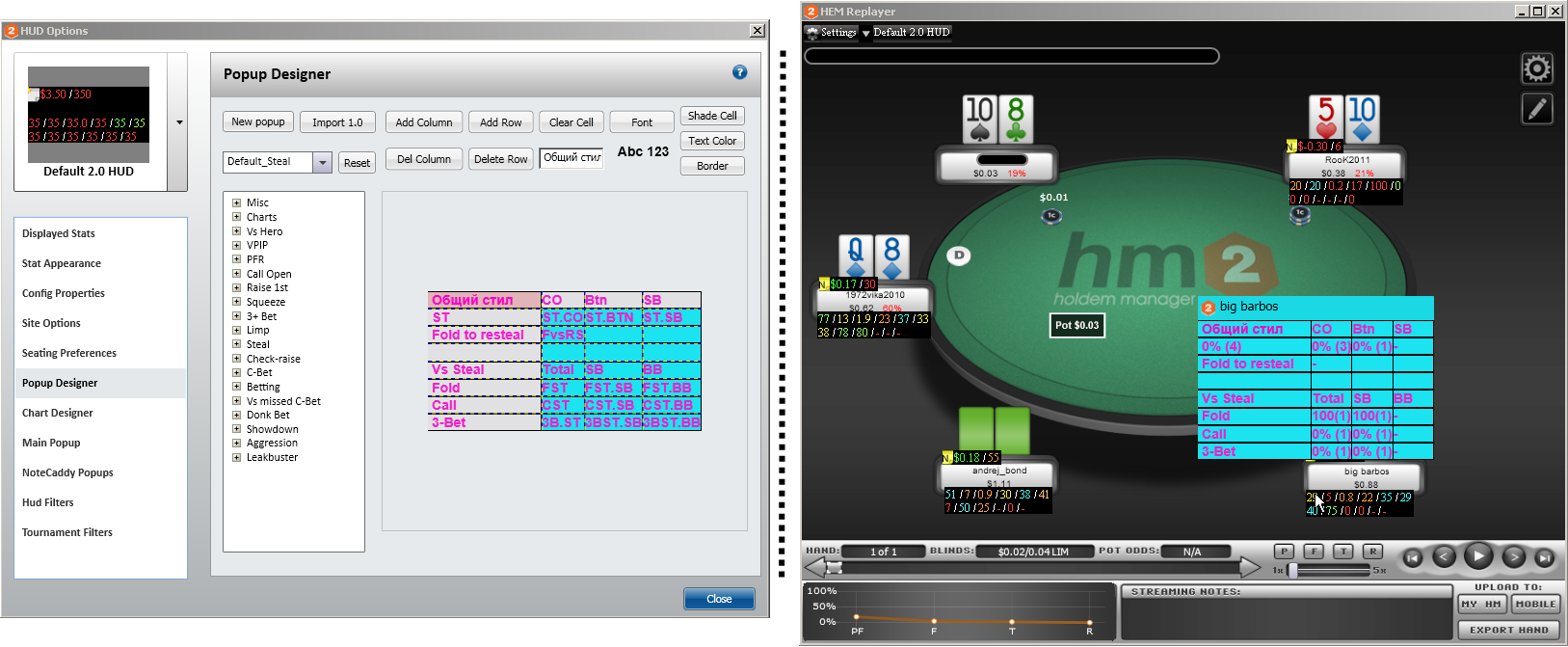Click the Default 2.0 HUD preview thumbnail
1568x647 pixels.
pos(89,115)
